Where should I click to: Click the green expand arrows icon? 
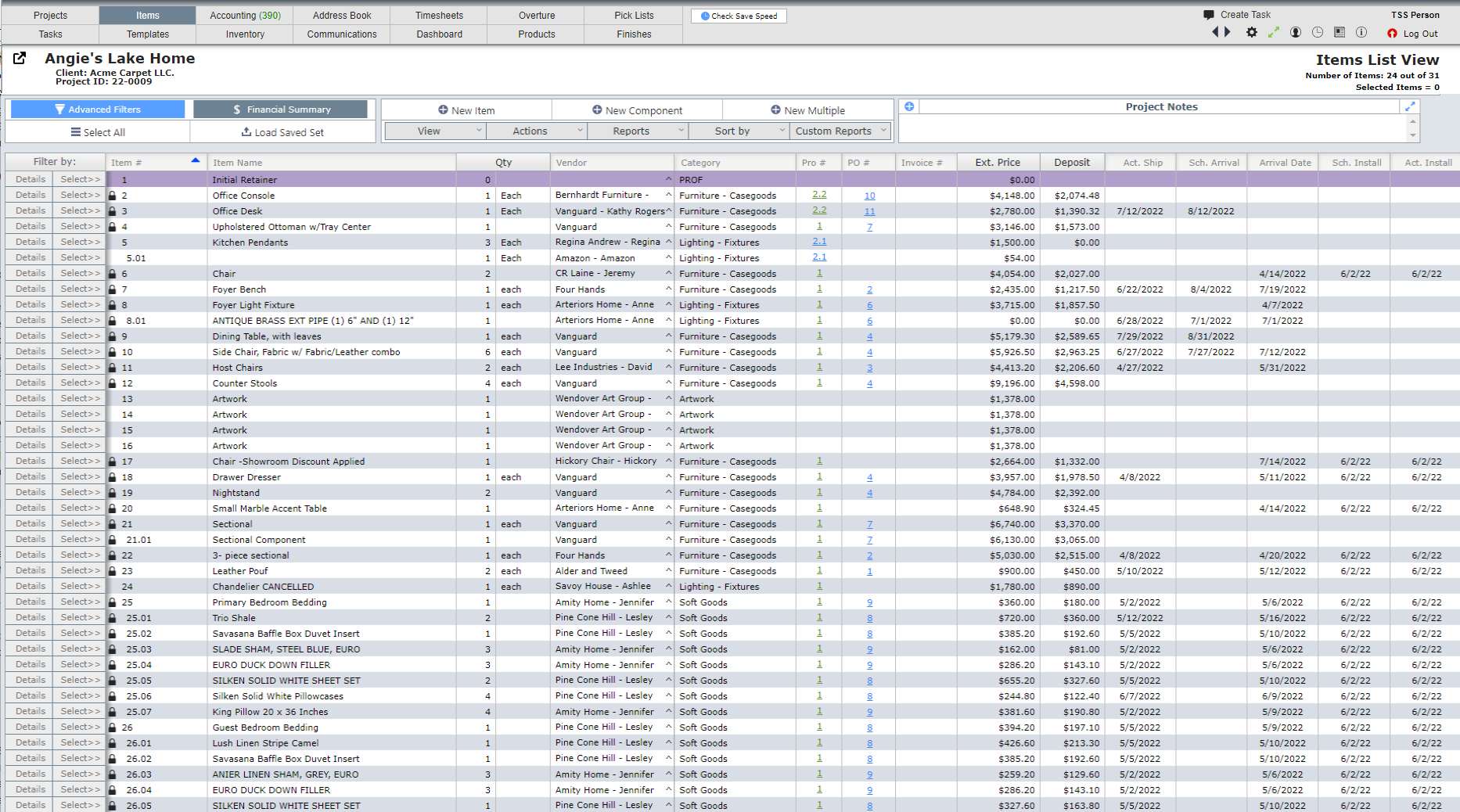(1274, 32)
